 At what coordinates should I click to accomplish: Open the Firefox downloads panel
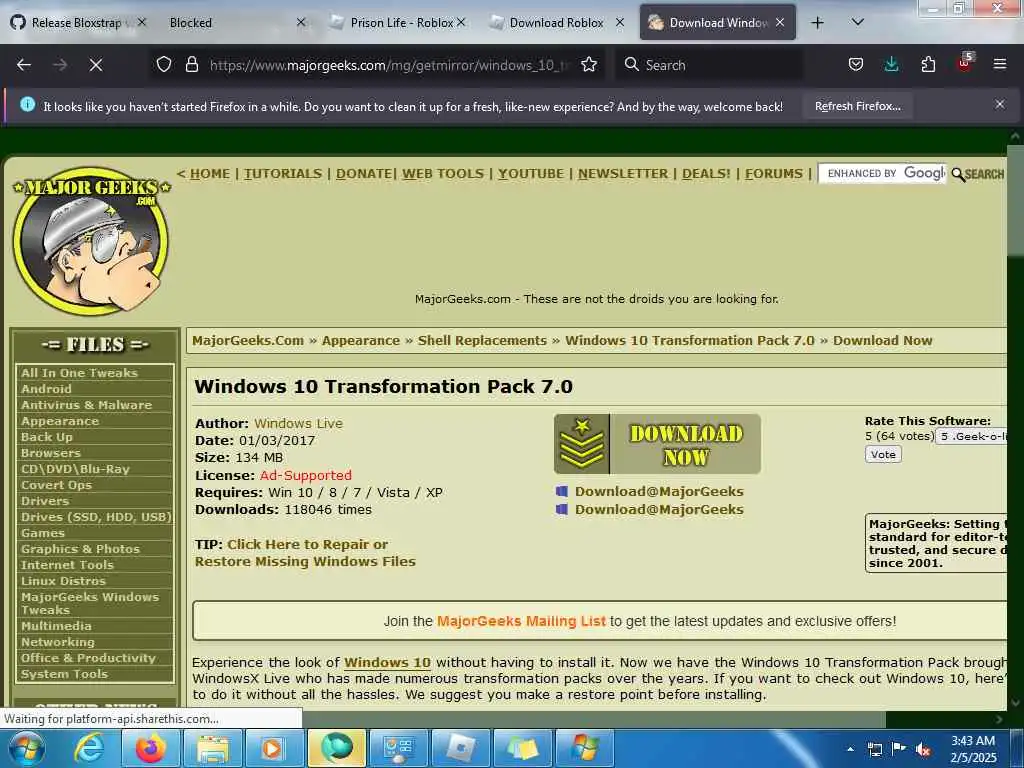(891, 65)
